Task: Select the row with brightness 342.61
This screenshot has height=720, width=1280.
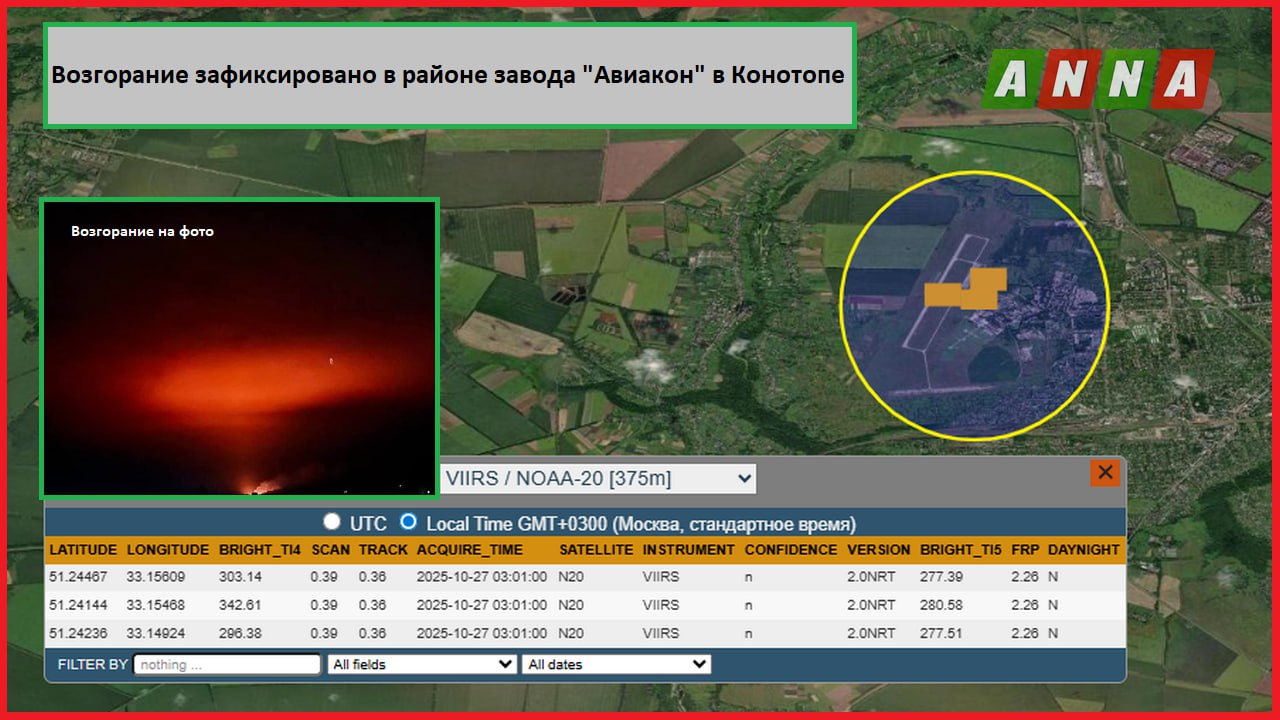Action: coord(584,605)
